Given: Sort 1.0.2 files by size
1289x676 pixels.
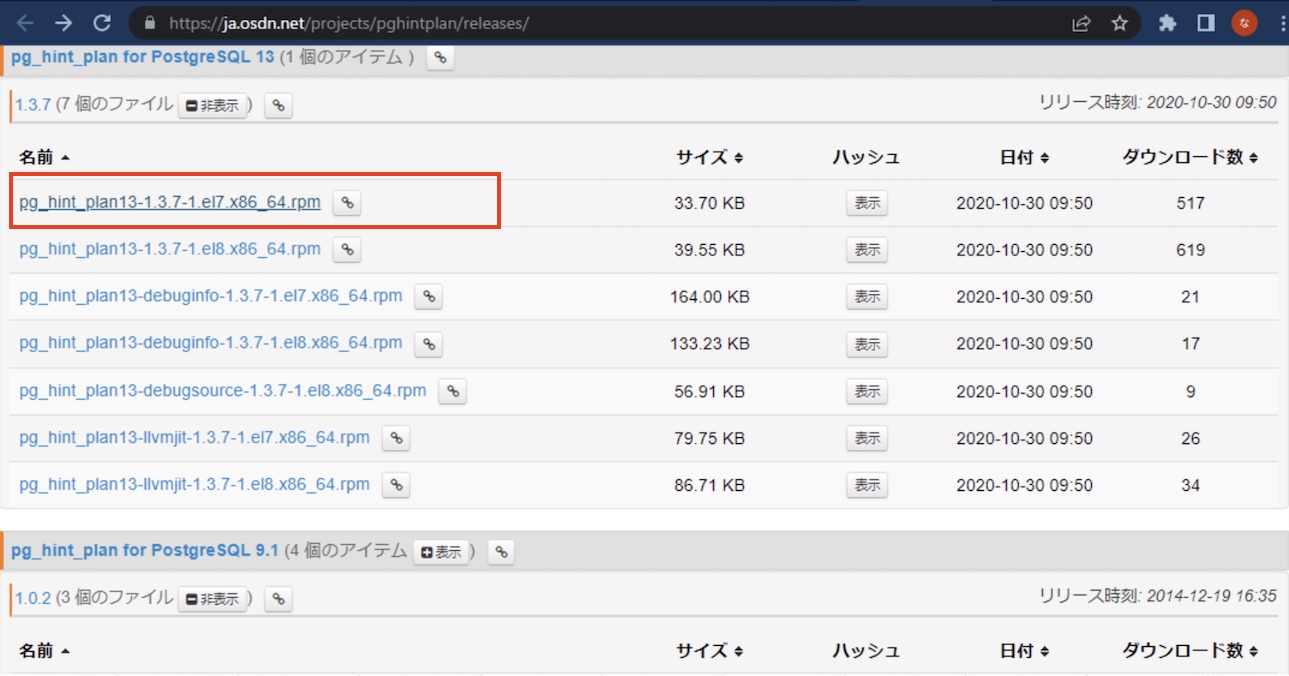Looking at the screenshot, I should (x=709, y=651).
